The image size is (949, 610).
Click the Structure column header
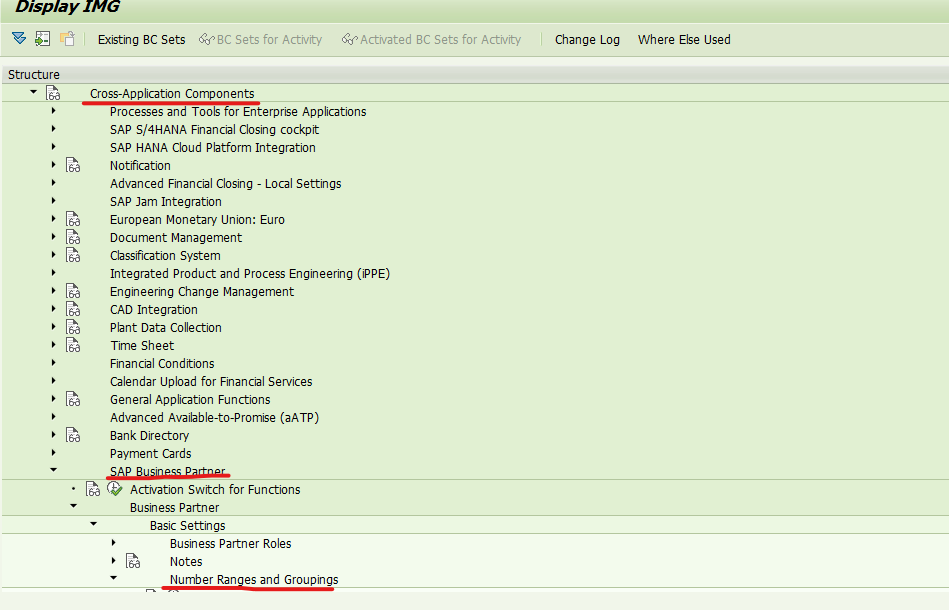[x=34, y=74]
